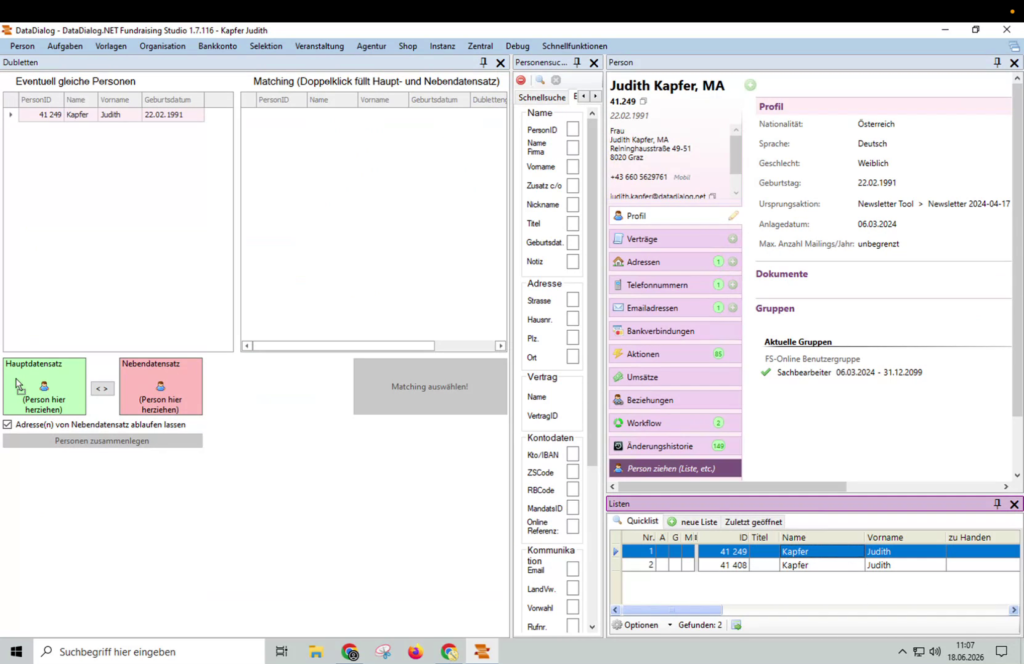Open the Windows Start menu
Image resolution: width=1024 pixels, height=664 pixels.
pos(16,652)
